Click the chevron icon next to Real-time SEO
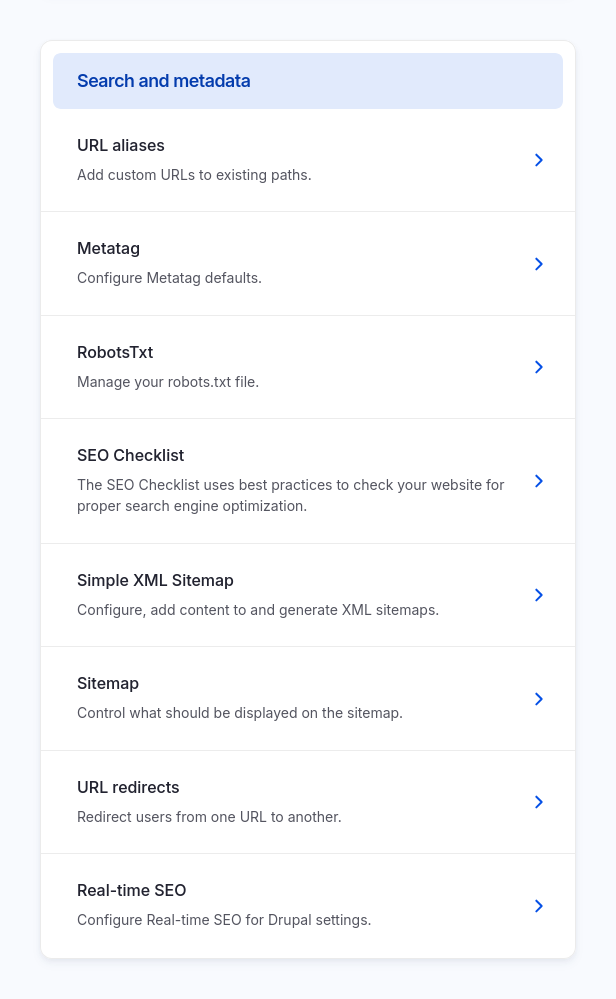Viewport: 616px width, 999px height. click(539, 906)
